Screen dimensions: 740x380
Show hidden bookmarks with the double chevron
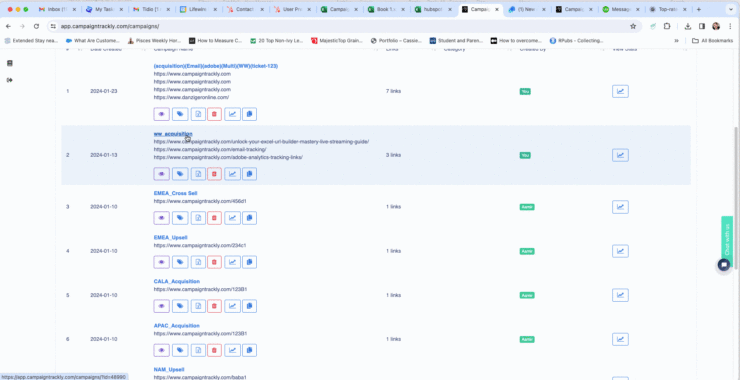tap(676, 41)
